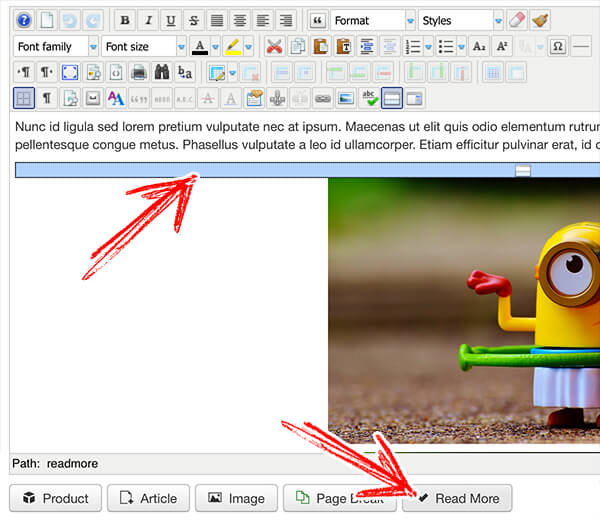Open the search and replace icon

pos(185,72)
